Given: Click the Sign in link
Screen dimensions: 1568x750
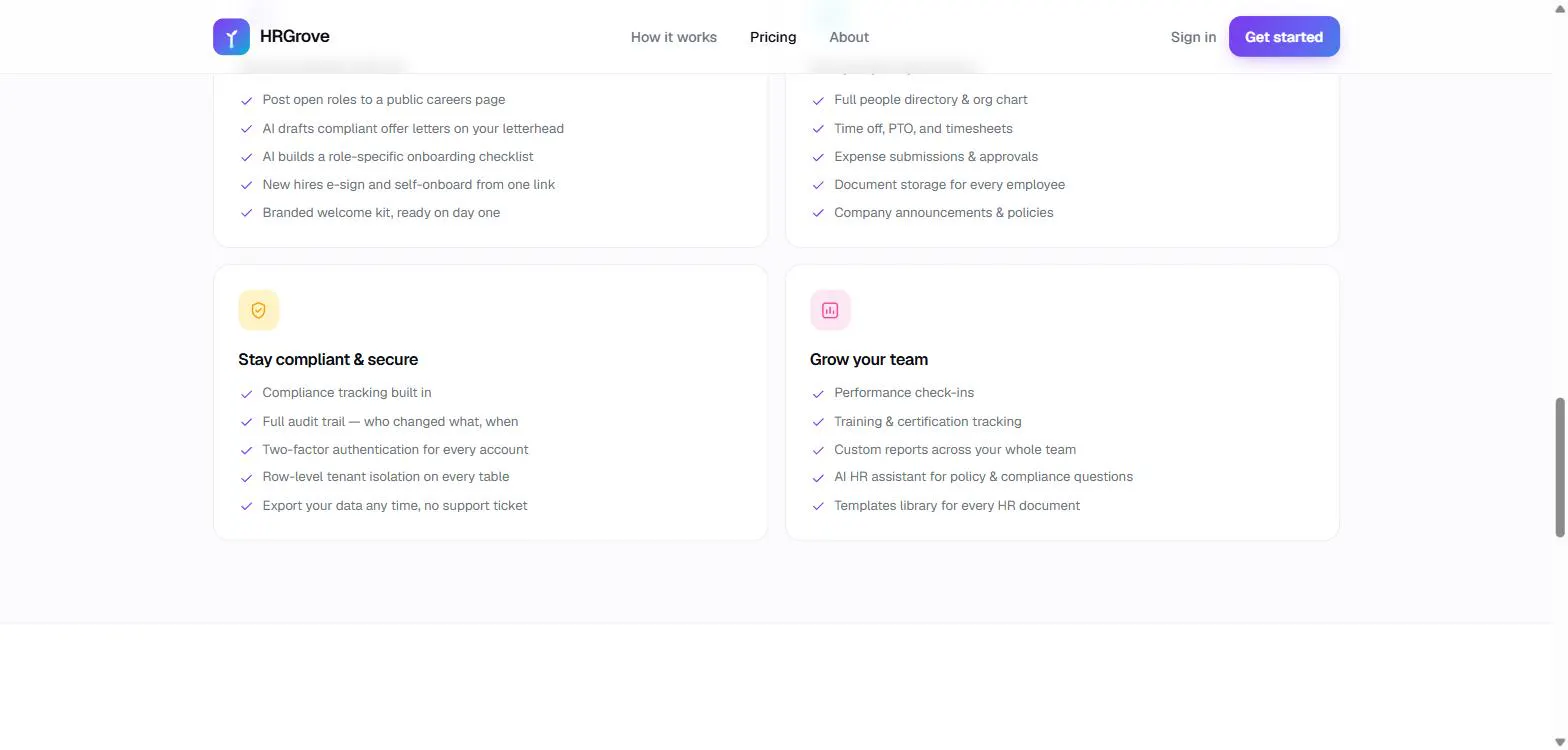Looking at the screenshot, I should 1193,37.
